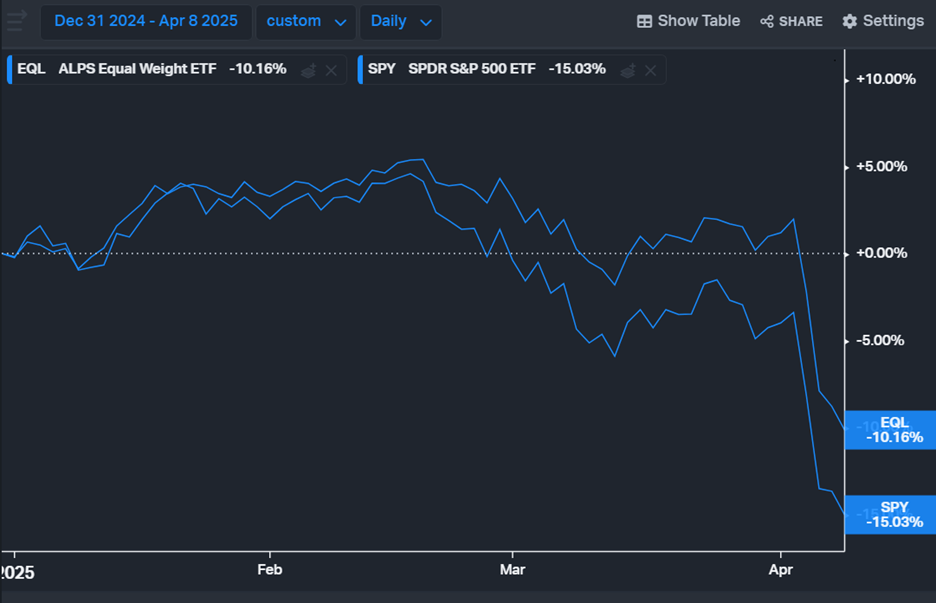
Task: Toggle the sidebar menu arrow icon
Action: (x=16, y=20)
